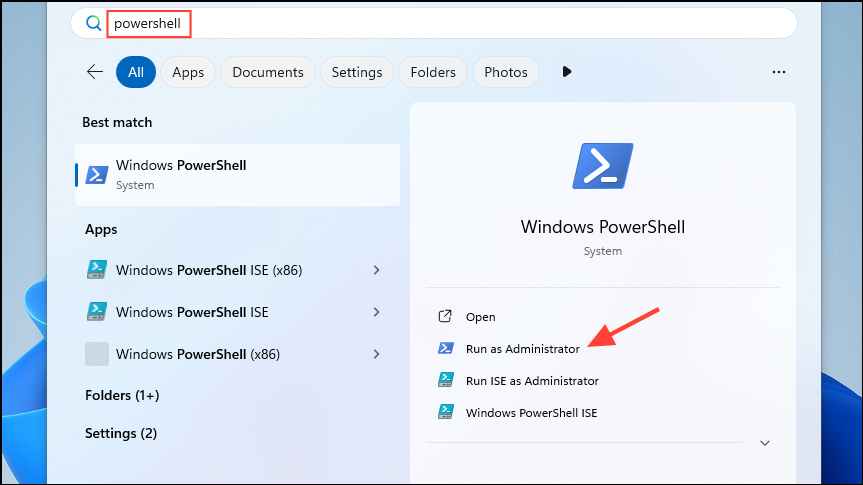Choose Open in the preview pane
The height and width of the screenshot is (485, 863).
(480, 317)
